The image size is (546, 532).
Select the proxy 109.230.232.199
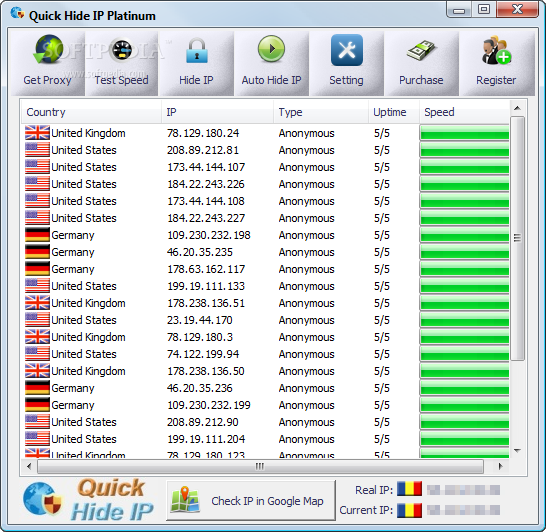coord(209,405)
